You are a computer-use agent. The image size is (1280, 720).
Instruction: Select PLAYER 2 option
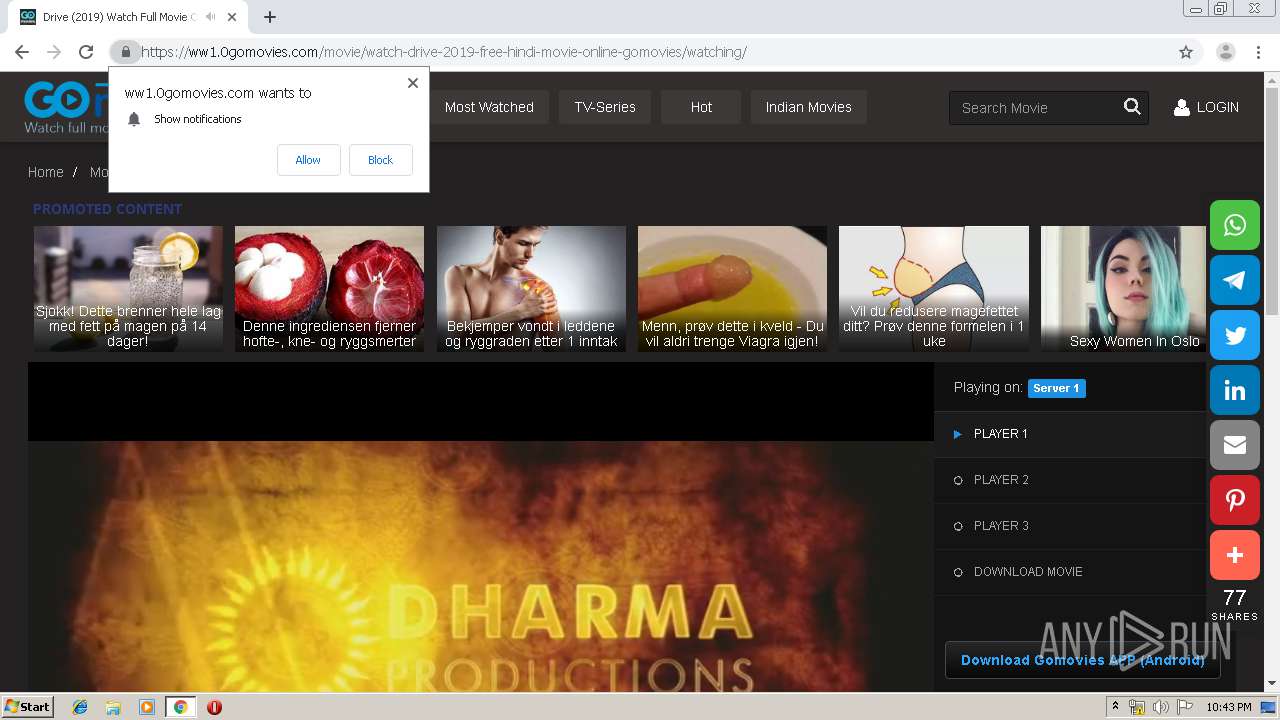coord(1070,480)
